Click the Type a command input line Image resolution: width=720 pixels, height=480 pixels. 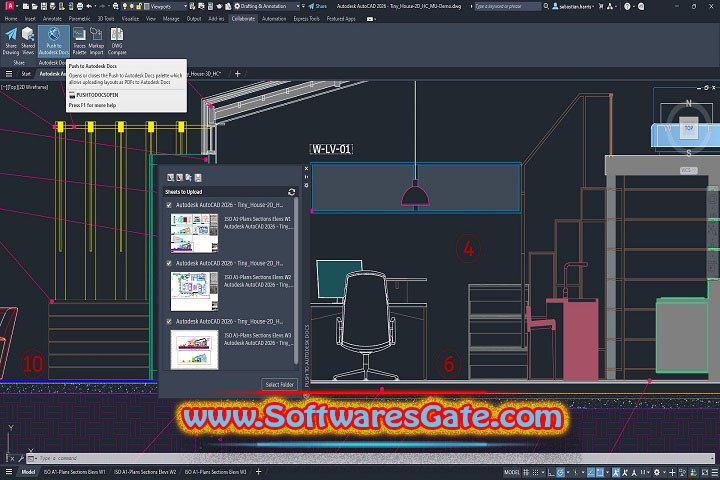click(372, 458)
